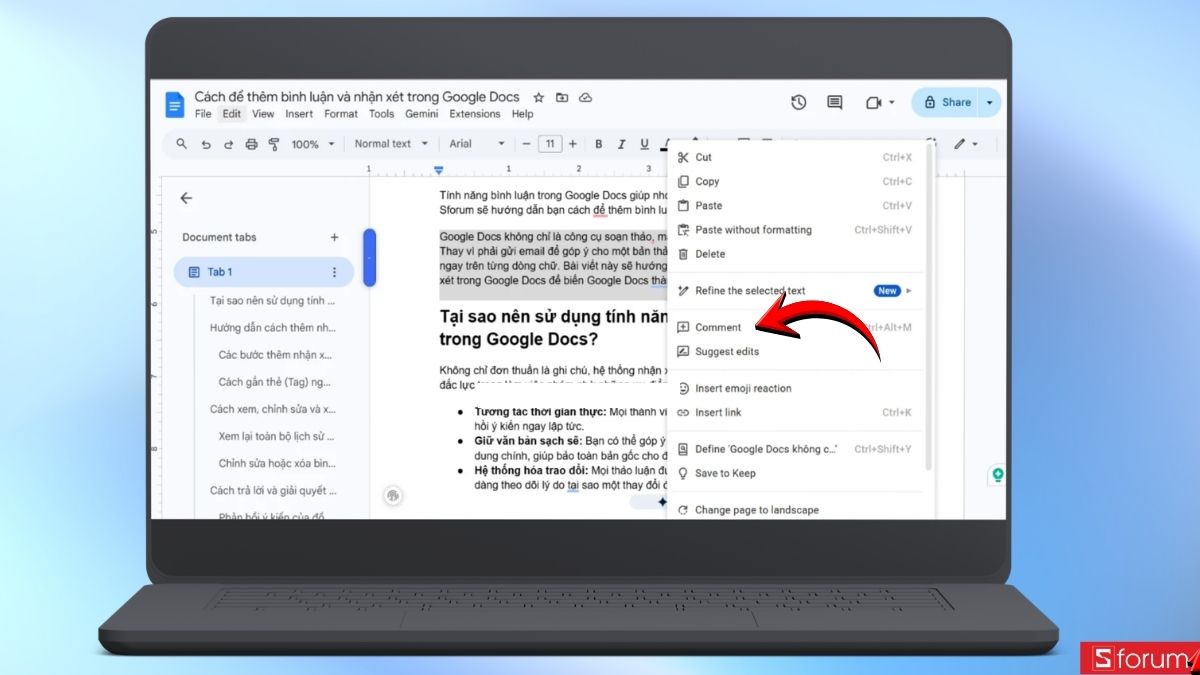This screenshot has width=1200, height=675.
Task: Open Tab 1 more options menu
Action: tap(334, 272)
